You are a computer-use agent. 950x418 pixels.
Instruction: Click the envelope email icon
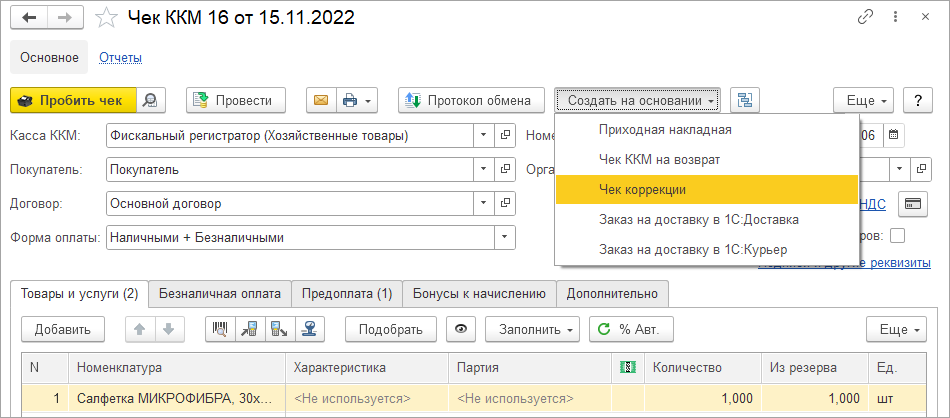tap(321, 100)
